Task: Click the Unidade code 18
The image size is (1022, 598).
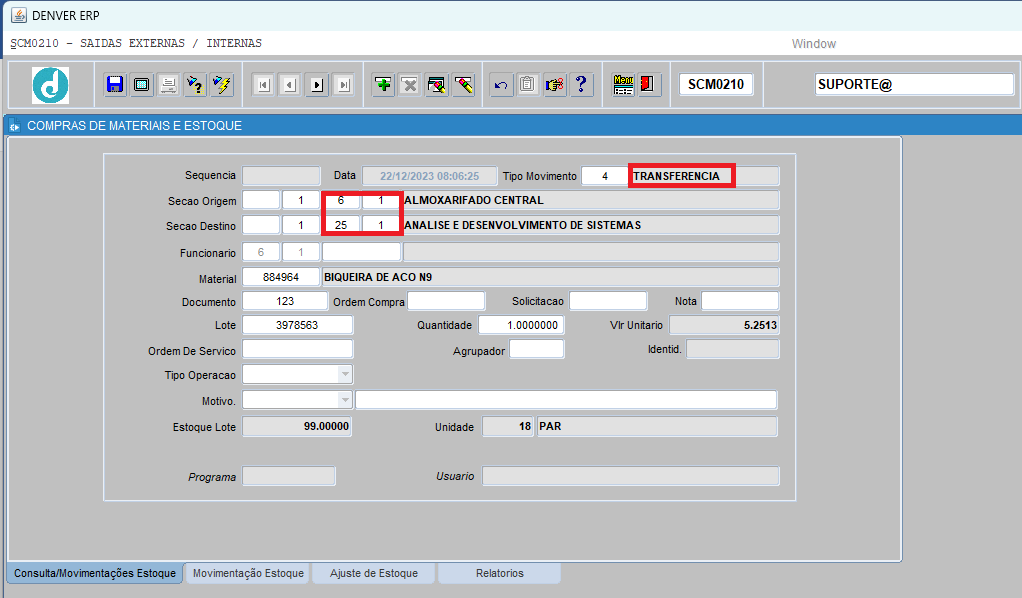Action: pos(508,426)
